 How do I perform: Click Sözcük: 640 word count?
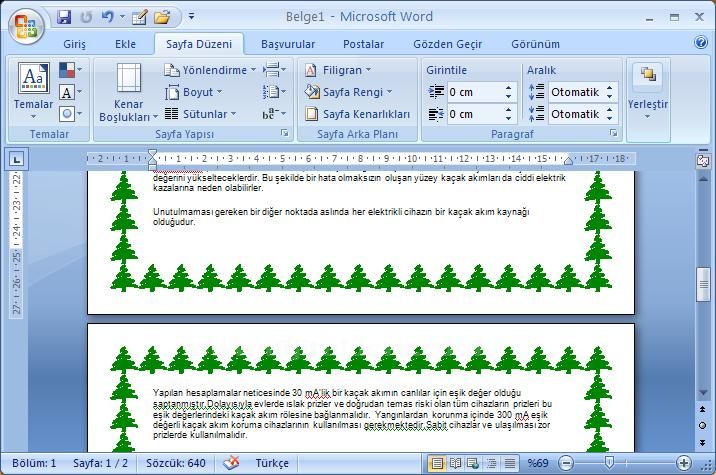point(176,463)
